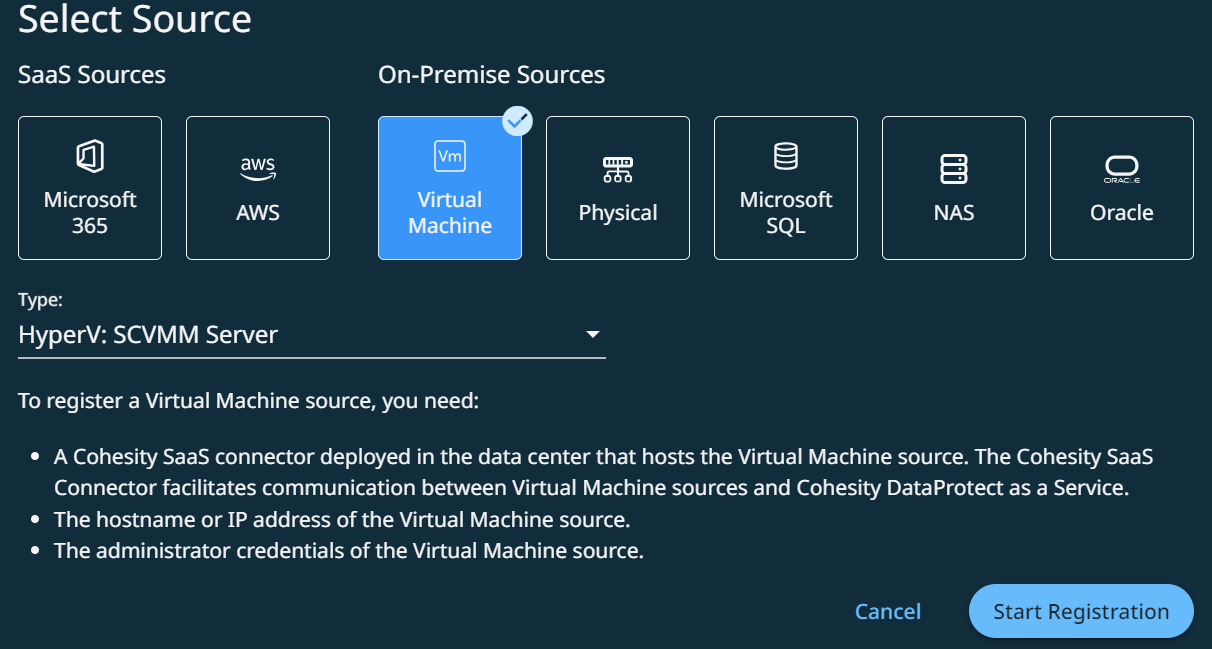This screenshot has width=1212, height=649.
Task: Choose the Microsoft SQL source label
Action: click(786, 213)
